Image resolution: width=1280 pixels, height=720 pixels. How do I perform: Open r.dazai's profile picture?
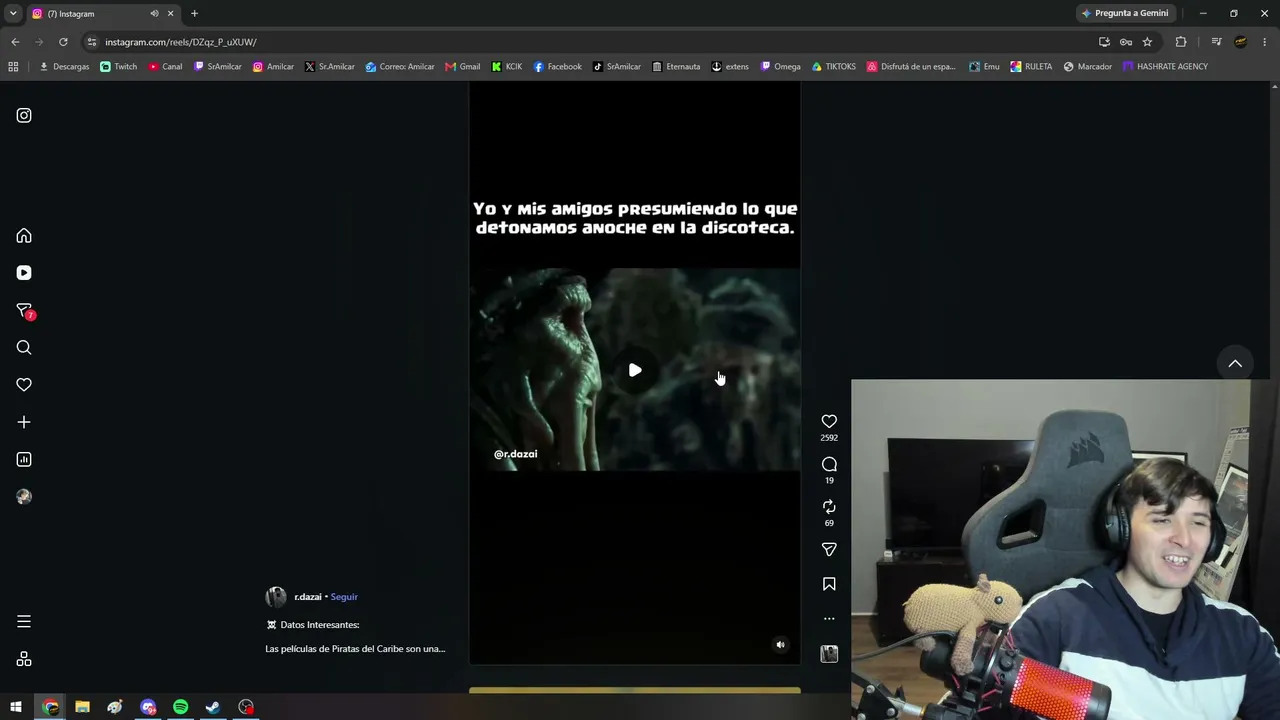click(276, 597)
